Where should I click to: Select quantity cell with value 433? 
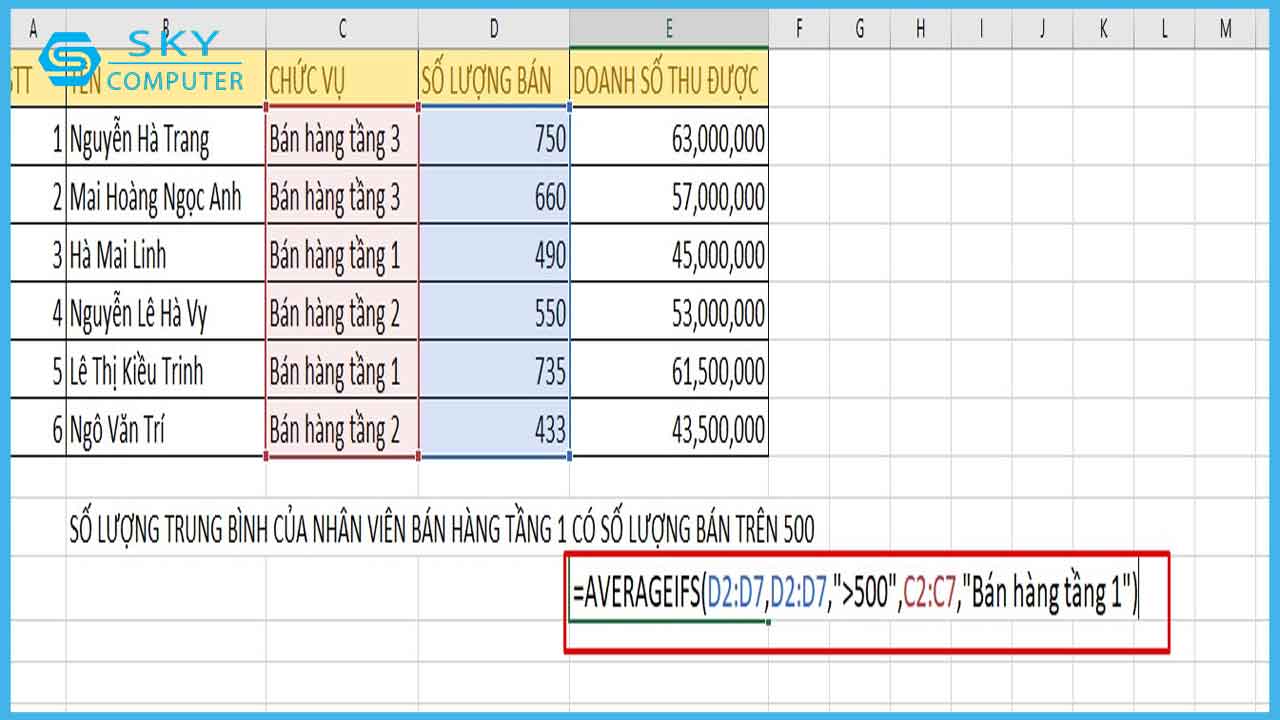tap(494, 430)
